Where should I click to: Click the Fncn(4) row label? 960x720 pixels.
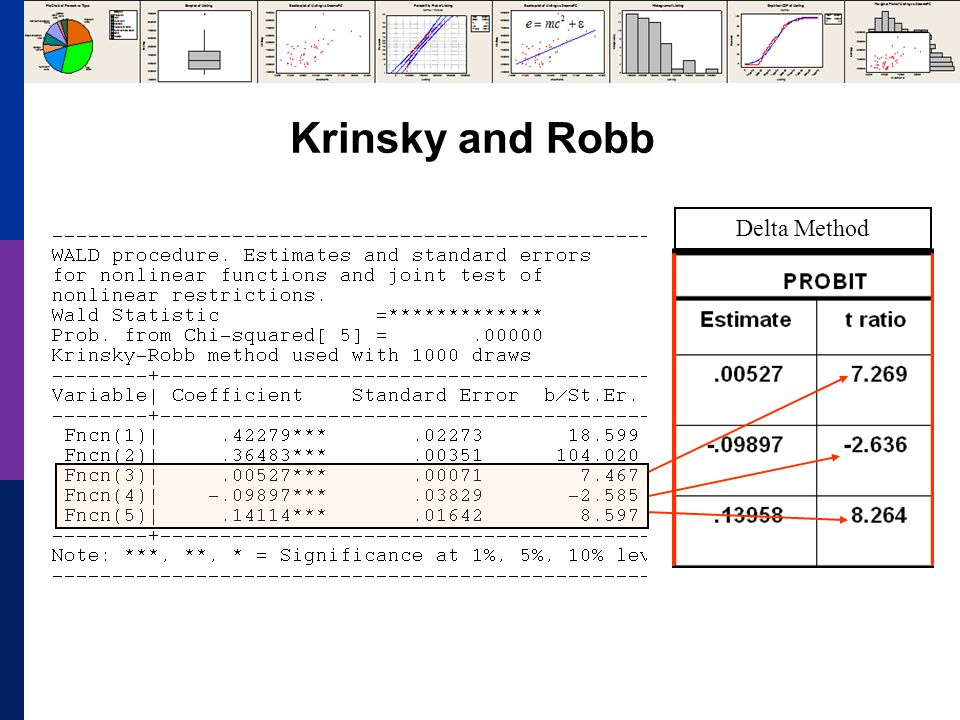(x=105, y=495)
